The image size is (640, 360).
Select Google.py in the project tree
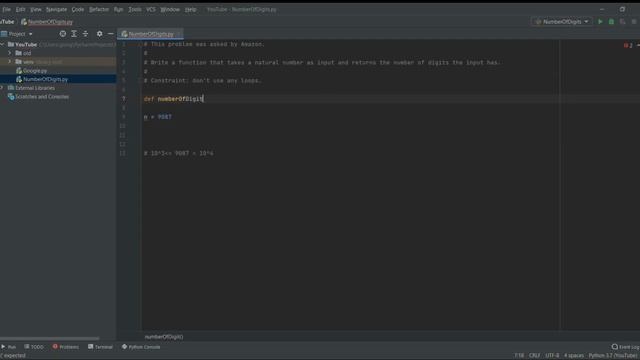coord(35,71)
